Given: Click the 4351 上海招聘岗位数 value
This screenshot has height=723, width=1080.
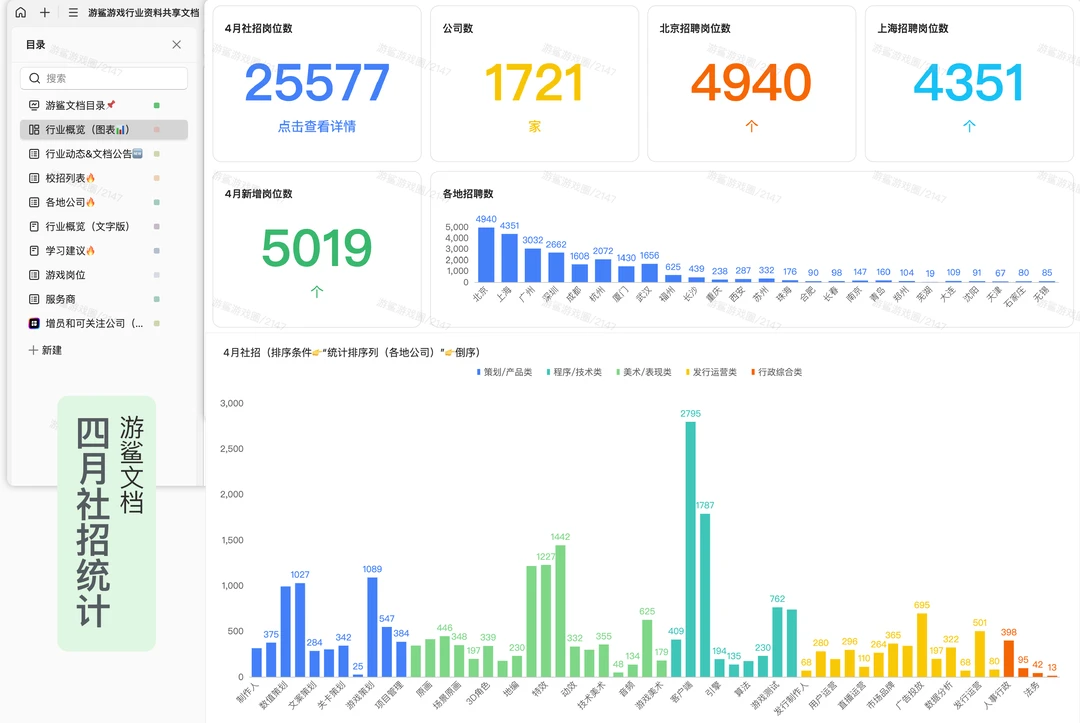Looking at the screenshot, I should click(x=969, y=83).
